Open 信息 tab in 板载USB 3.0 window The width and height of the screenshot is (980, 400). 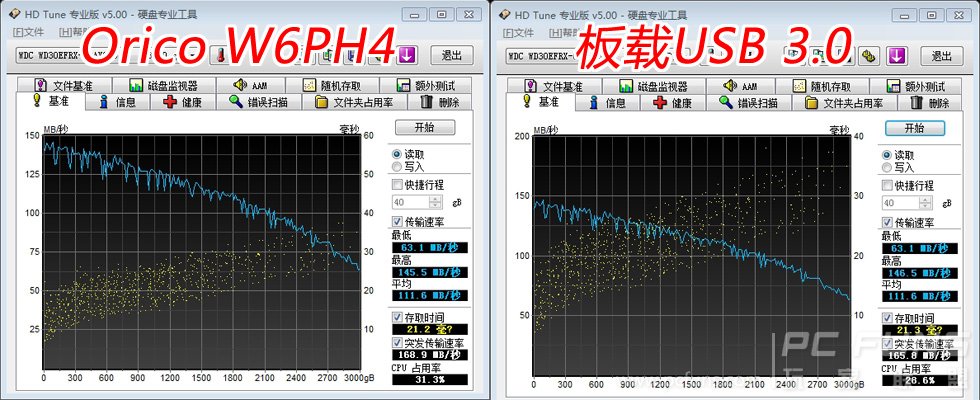pyautogui.click(x=607, y=102)
